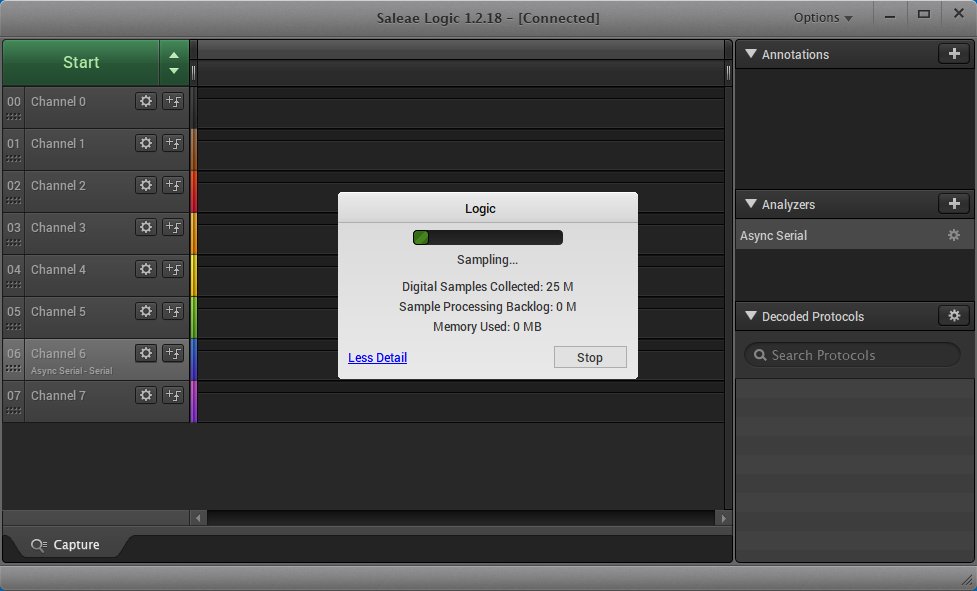Image resolution: width=977 pixels, height=591 pixels.
Task: Click the horizontal timeline scrollbar track
Action: [460, 518]
